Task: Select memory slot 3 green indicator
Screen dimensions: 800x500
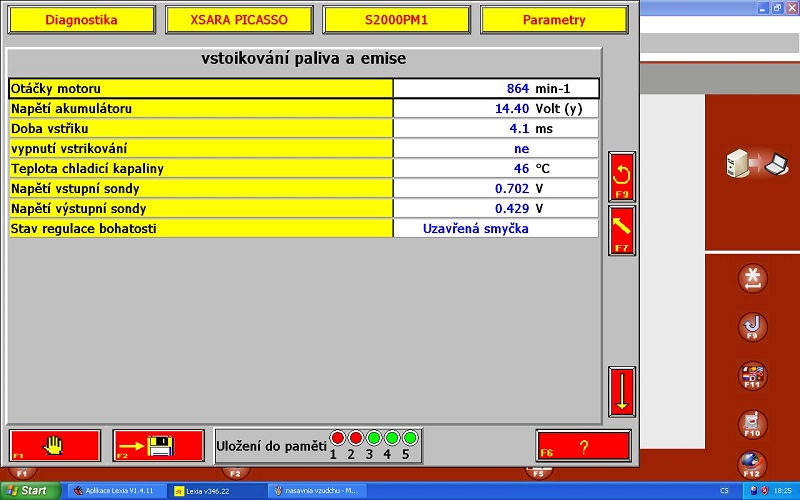Action: 374,438
